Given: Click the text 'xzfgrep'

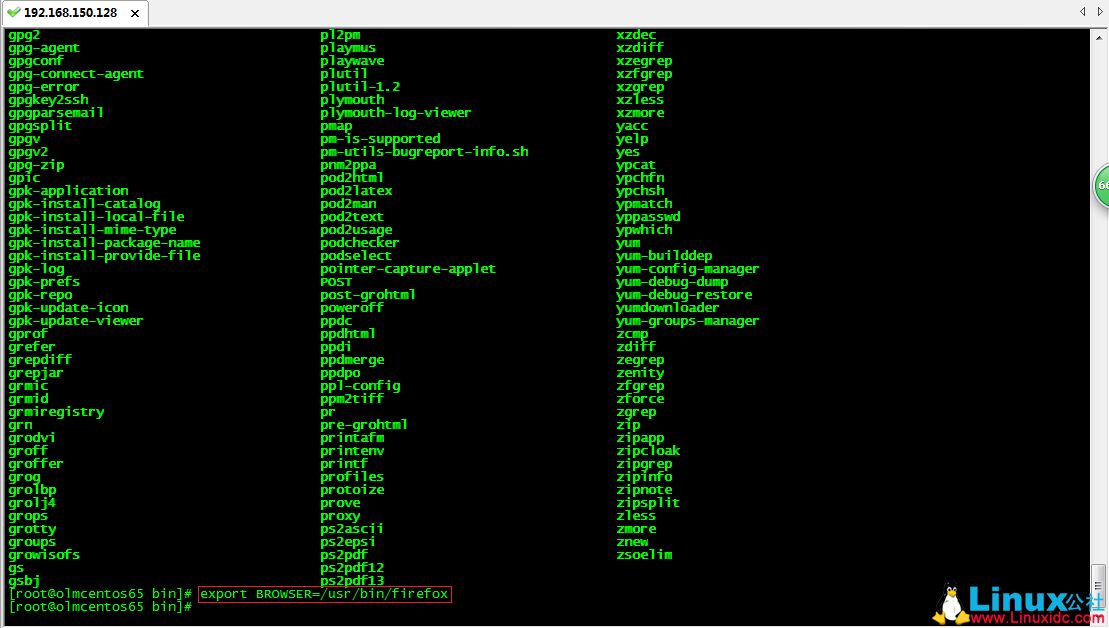Looking at the screenshot, I should (644, 74).
